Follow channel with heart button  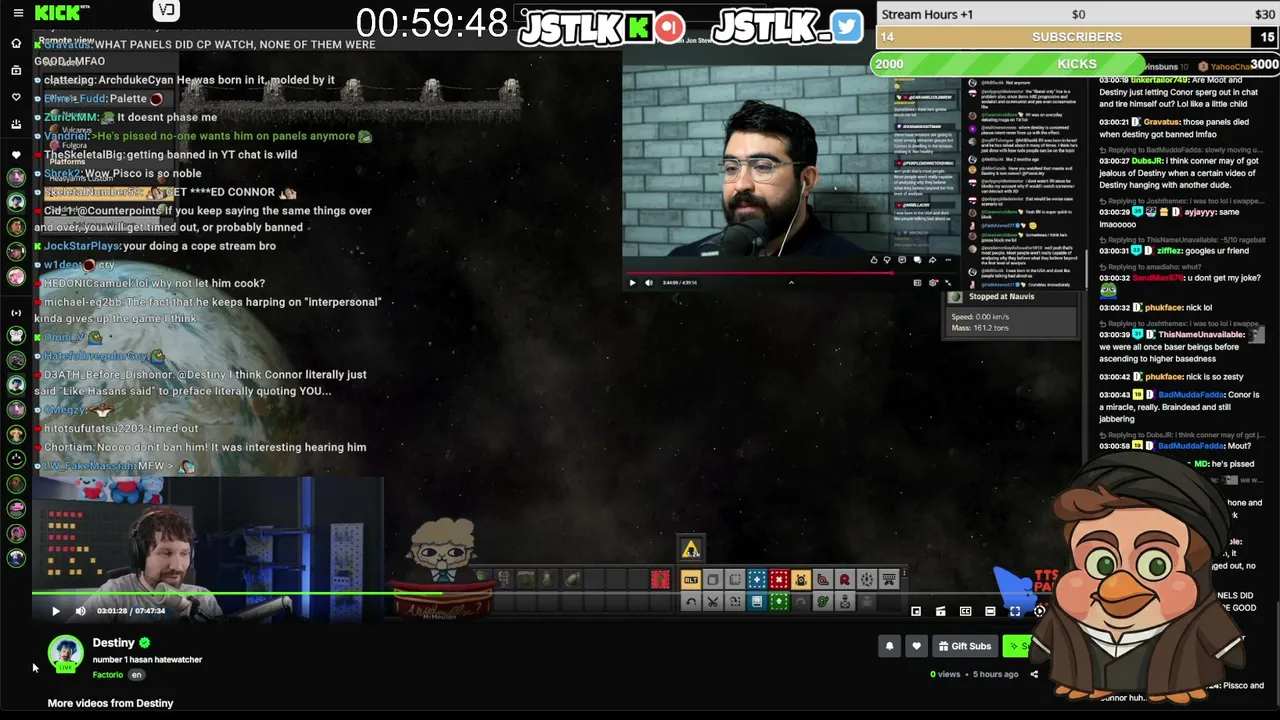[916, 646]
